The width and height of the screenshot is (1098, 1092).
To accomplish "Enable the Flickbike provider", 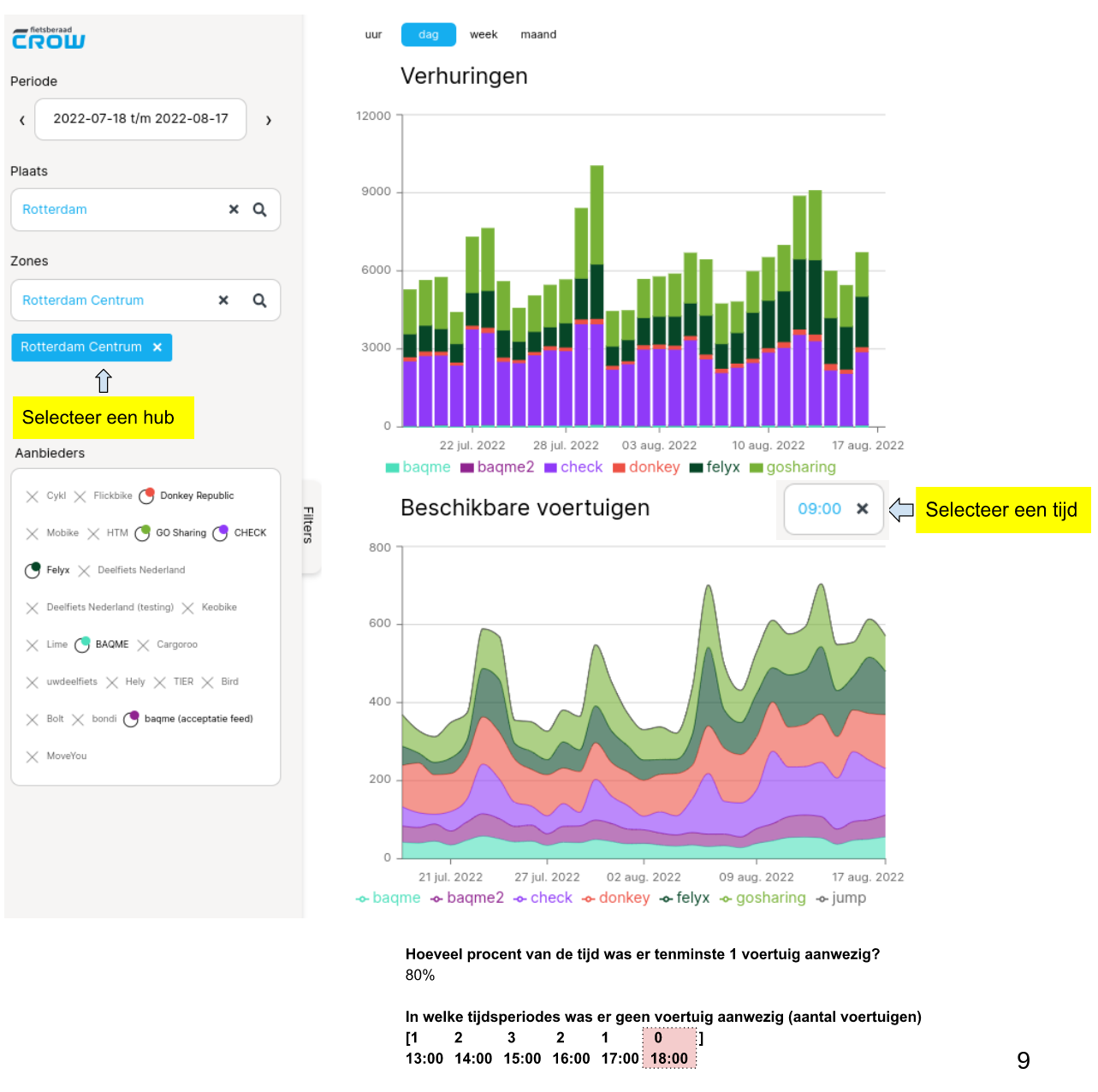I will 103,496.
